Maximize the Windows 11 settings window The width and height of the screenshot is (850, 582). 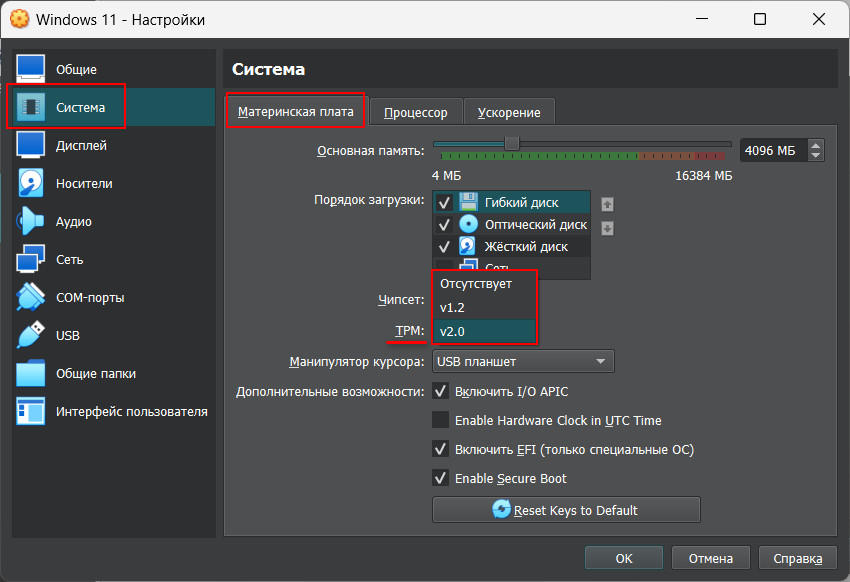point(760,19)
